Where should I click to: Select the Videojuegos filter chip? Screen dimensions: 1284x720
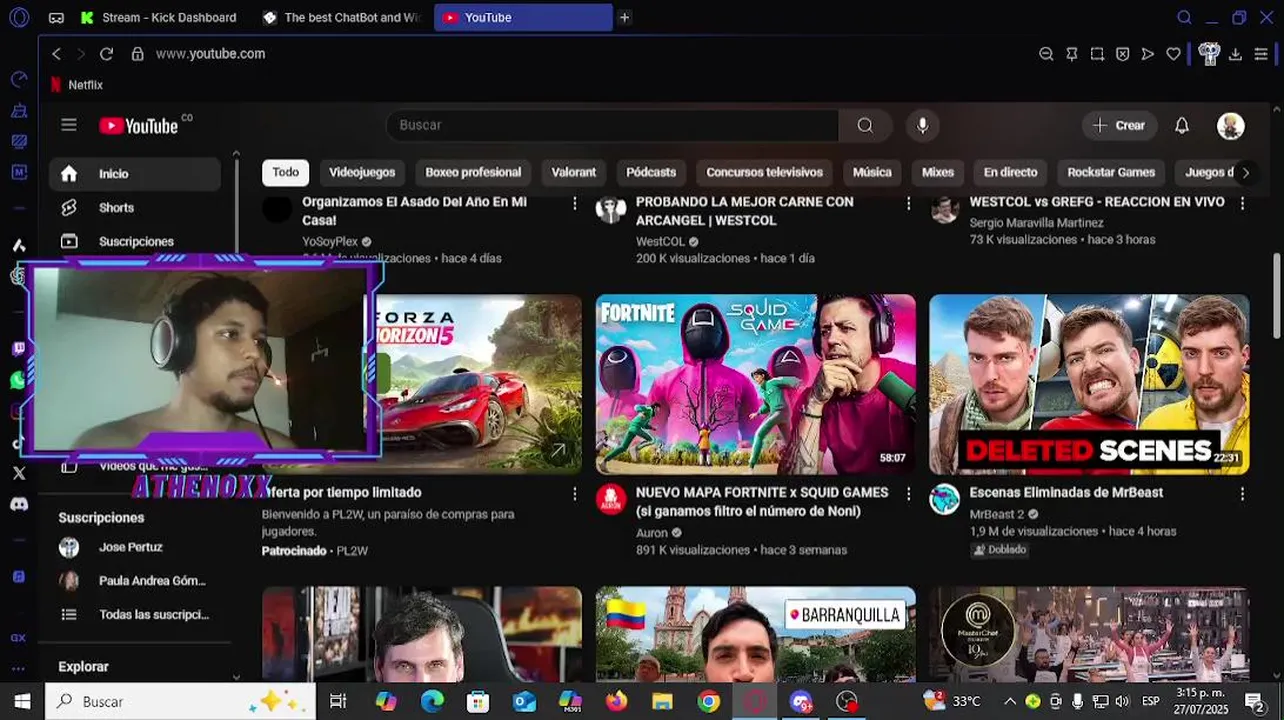[x=362, y=172]
